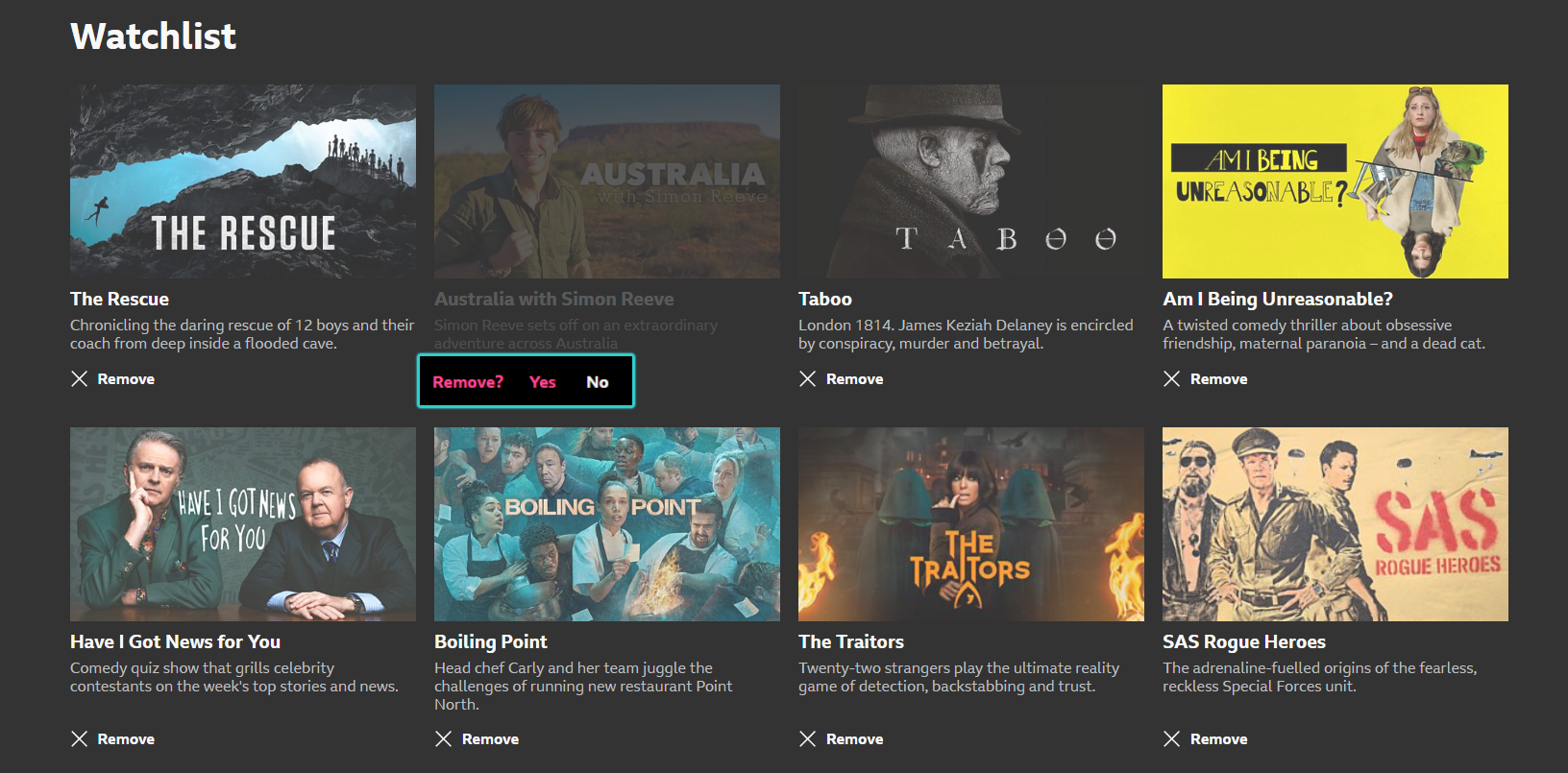Click the Remove label under Taboo
The height and width of the screenshot is (773, 1568).
[855, 379]
